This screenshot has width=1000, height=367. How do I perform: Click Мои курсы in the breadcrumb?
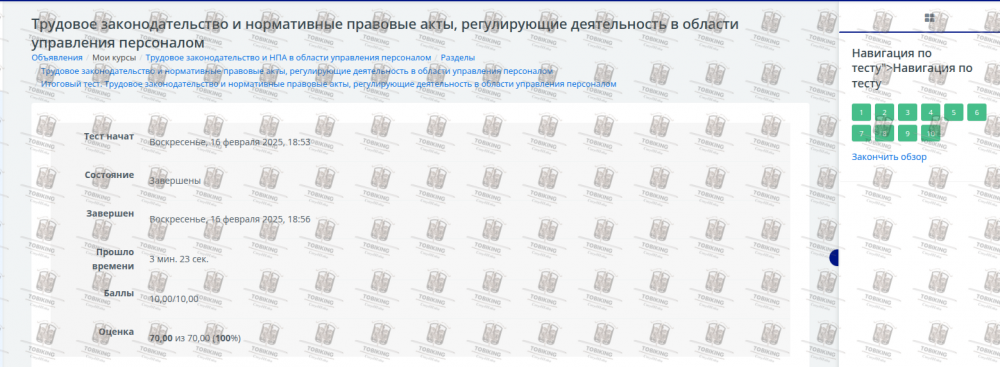coord(114,57)
